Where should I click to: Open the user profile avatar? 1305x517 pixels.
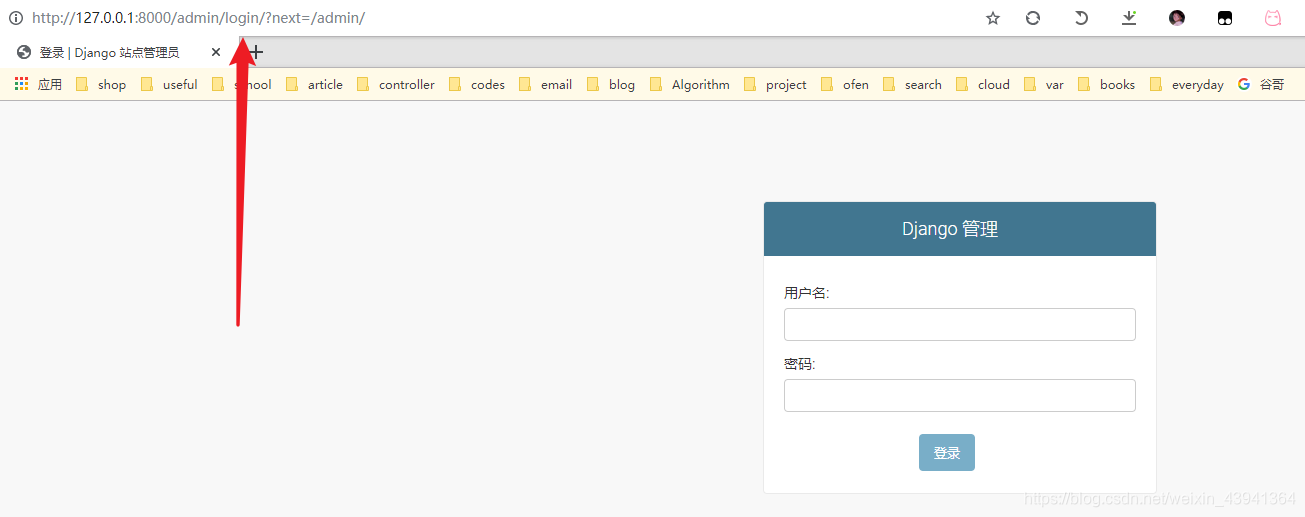[x=1177, y=18]
